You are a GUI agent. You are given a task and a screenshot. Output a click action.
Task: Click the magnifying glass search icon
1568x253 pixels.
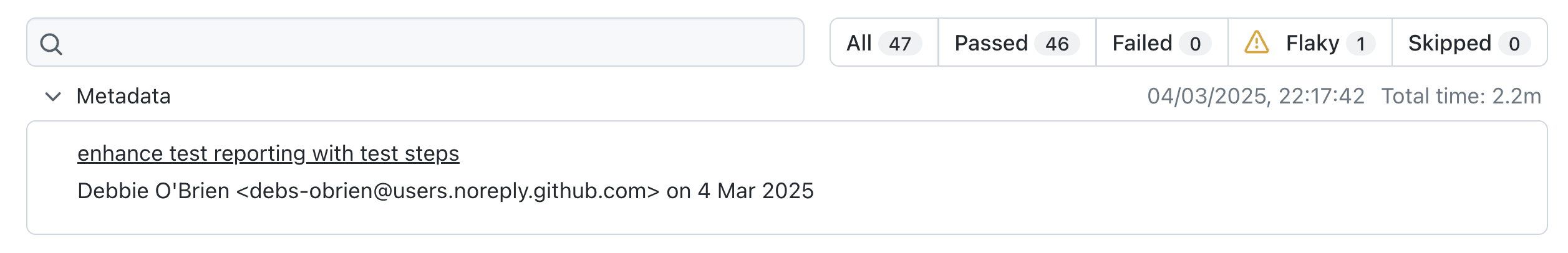click(x=51, y=44)
